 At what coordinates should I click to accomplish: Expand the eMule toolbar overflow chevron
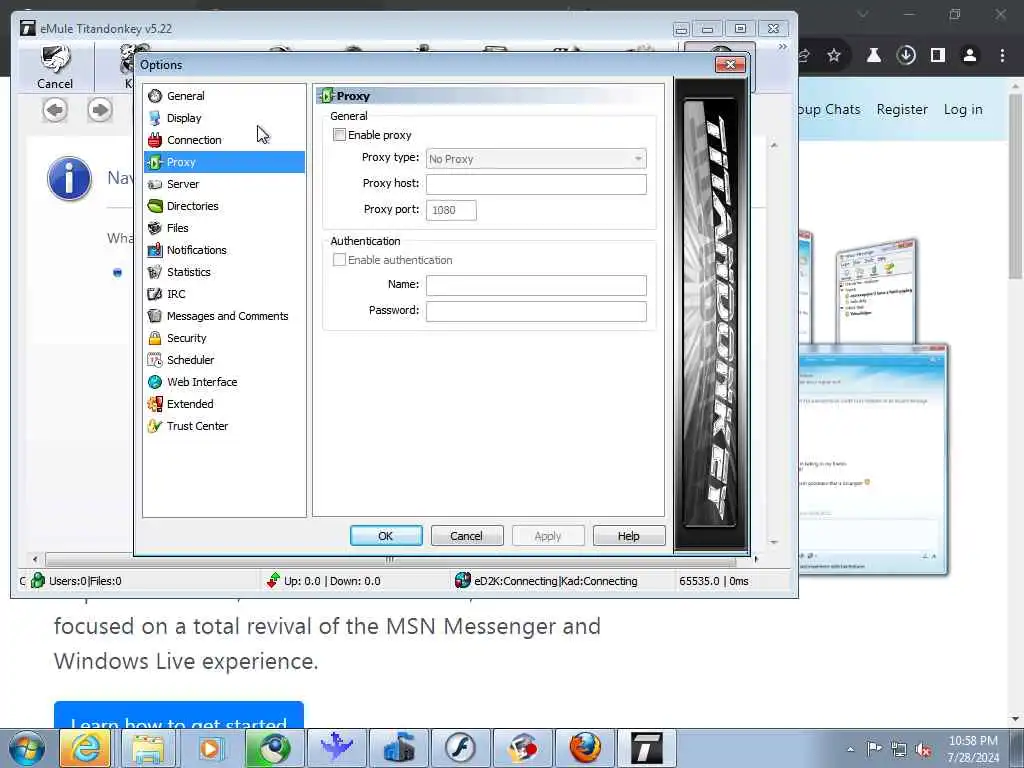(782, 47)
